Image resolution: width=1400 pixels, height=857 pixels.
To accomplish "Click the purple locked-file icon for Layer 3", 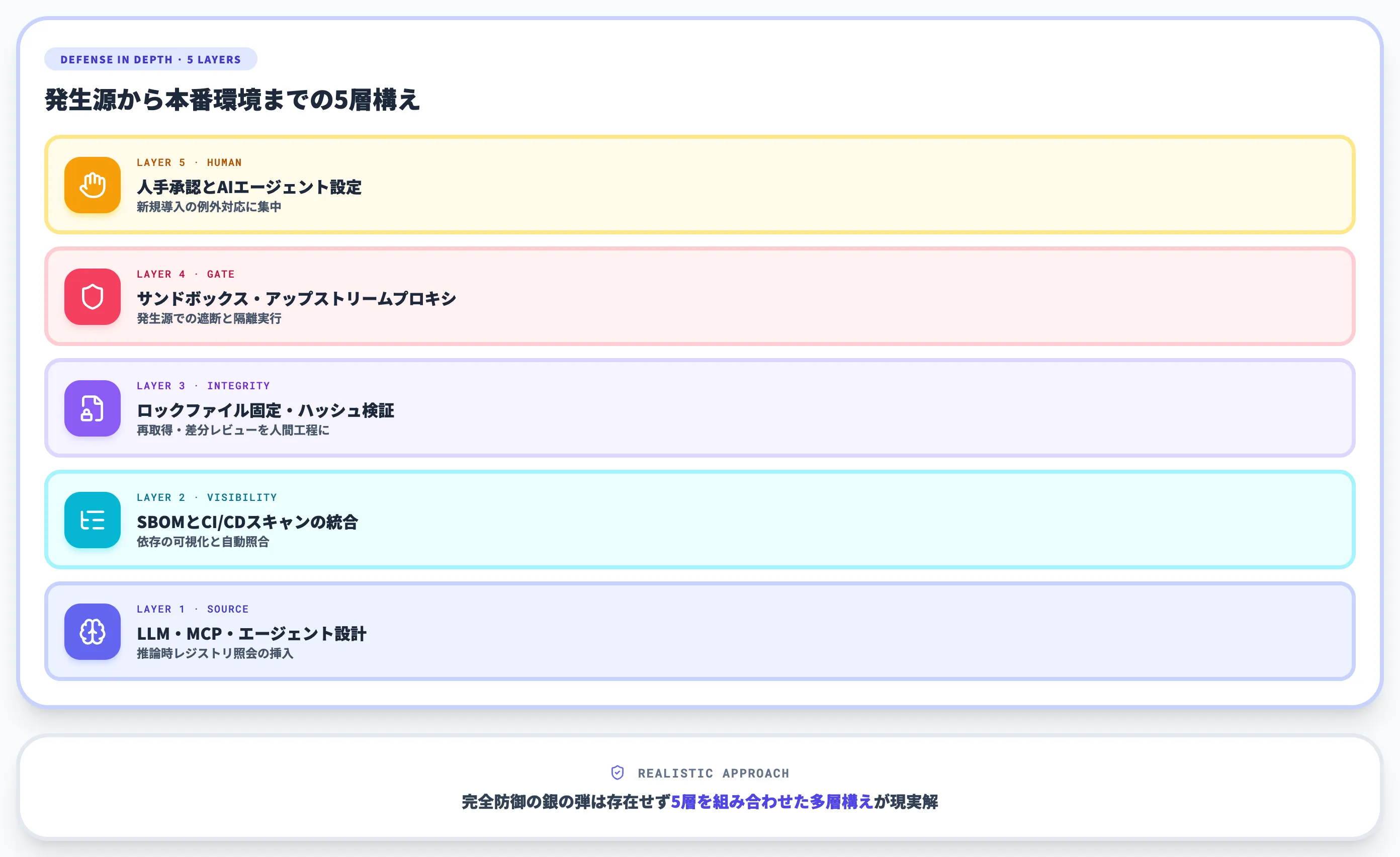I will click(x=92, y=408).
